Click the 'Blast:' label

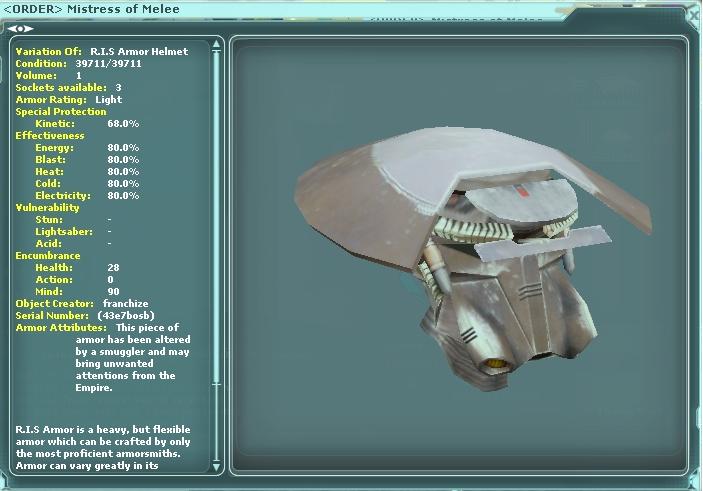50,160
